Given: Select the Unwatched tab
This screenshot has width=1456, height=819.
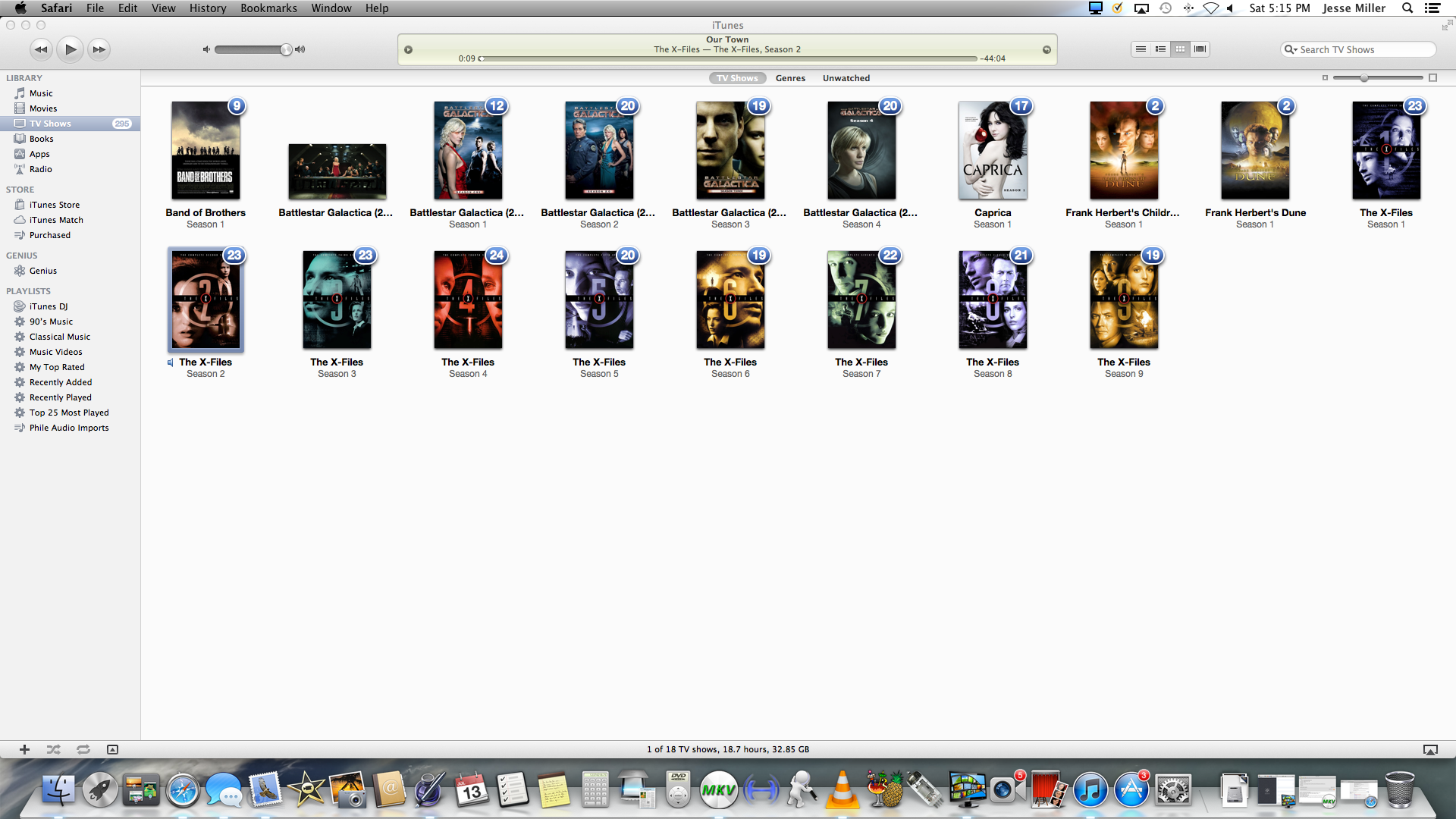Looking at the screenshot, I should [x=846, y=78].
